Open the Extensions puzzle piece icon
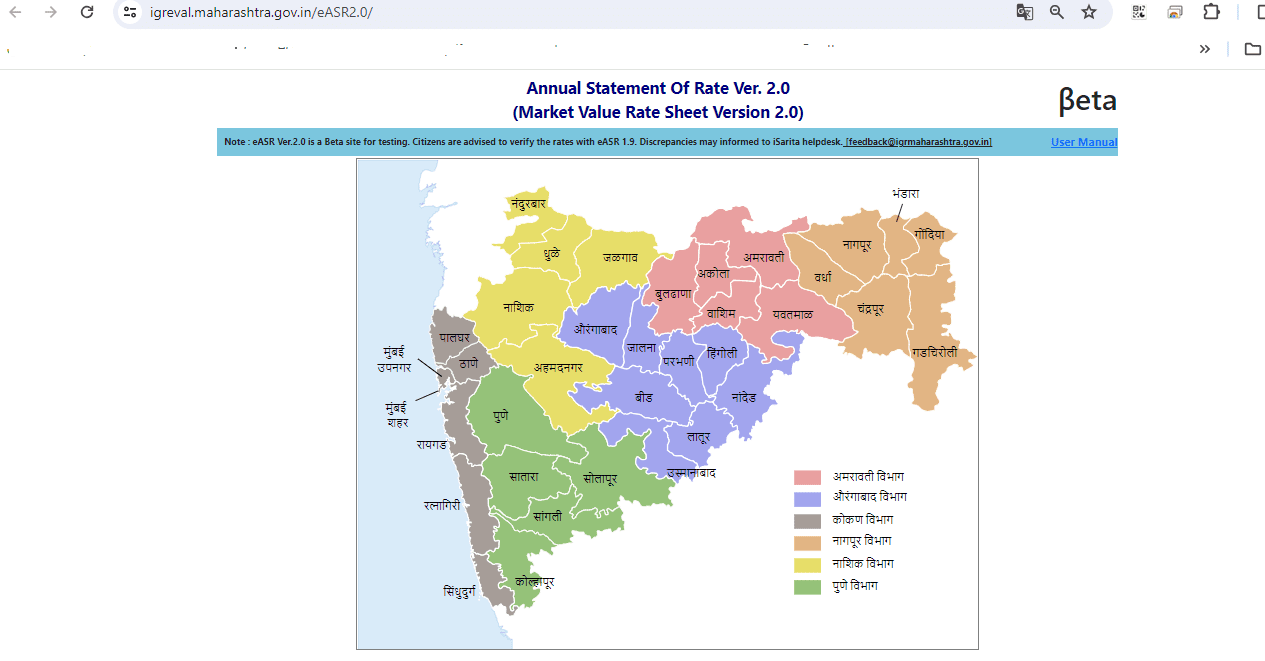This screenshot has height=661, width=1265. (1210, 12)
